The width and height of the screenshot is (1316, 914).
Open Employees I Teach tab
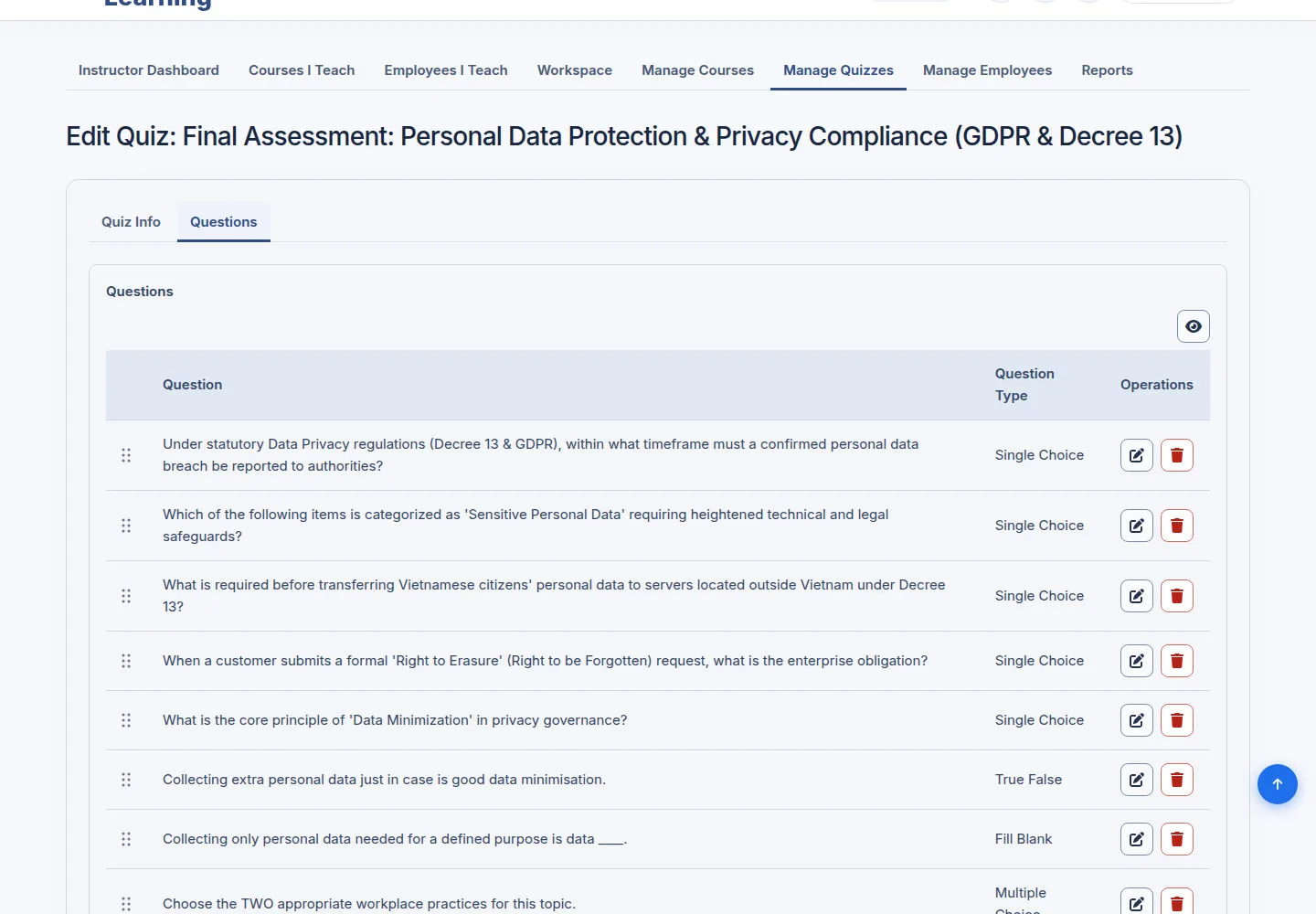tap(446, 70)
